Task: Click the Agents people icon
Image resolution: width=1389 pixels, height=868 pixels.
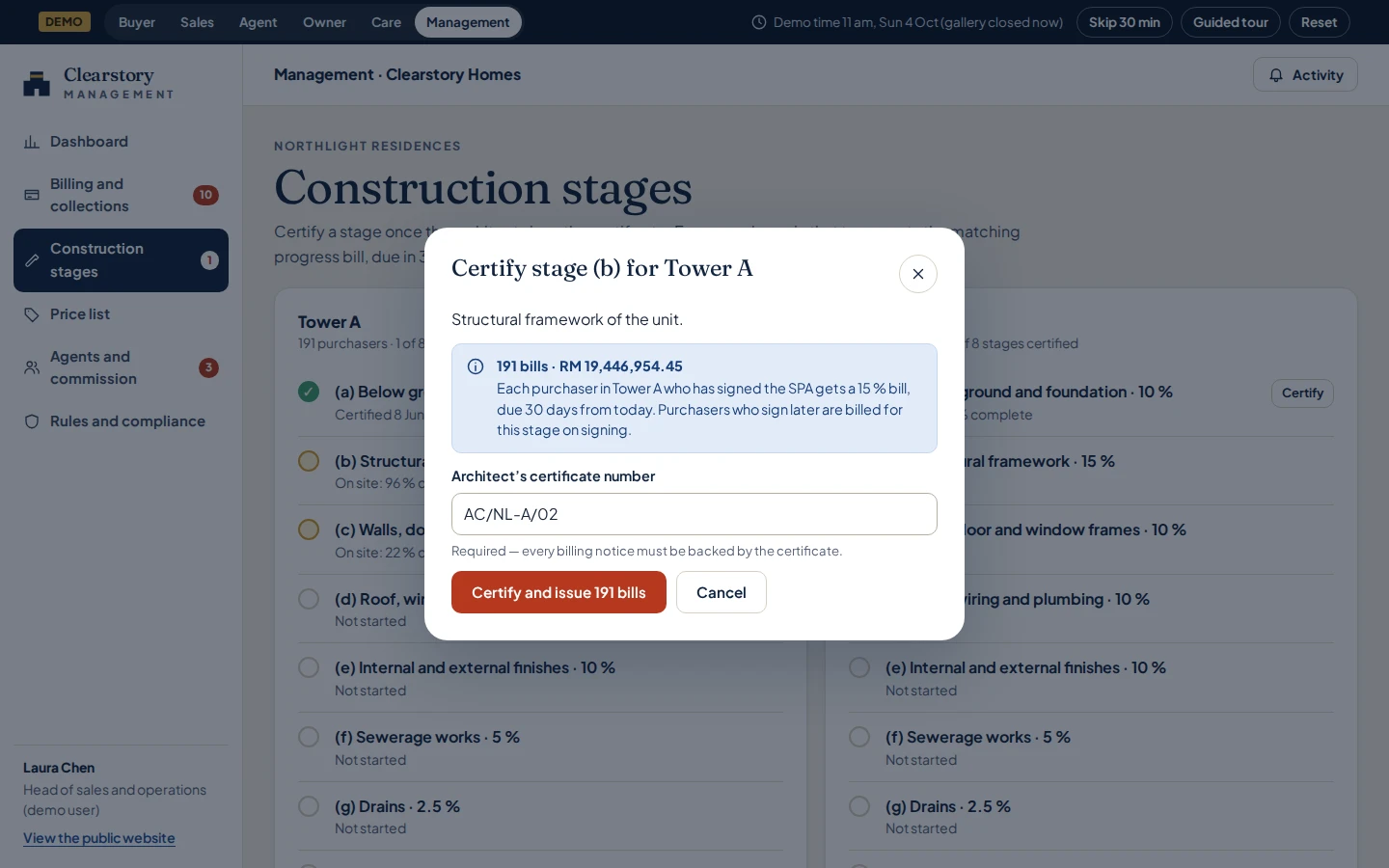Action: pyautogui.click(x=32, y=367)
